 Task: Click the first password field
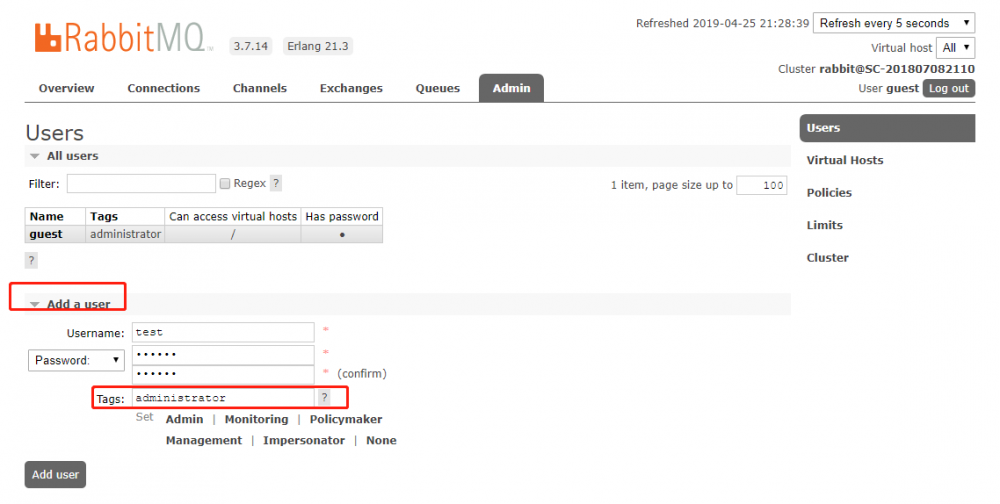click(x=223, y=355)
